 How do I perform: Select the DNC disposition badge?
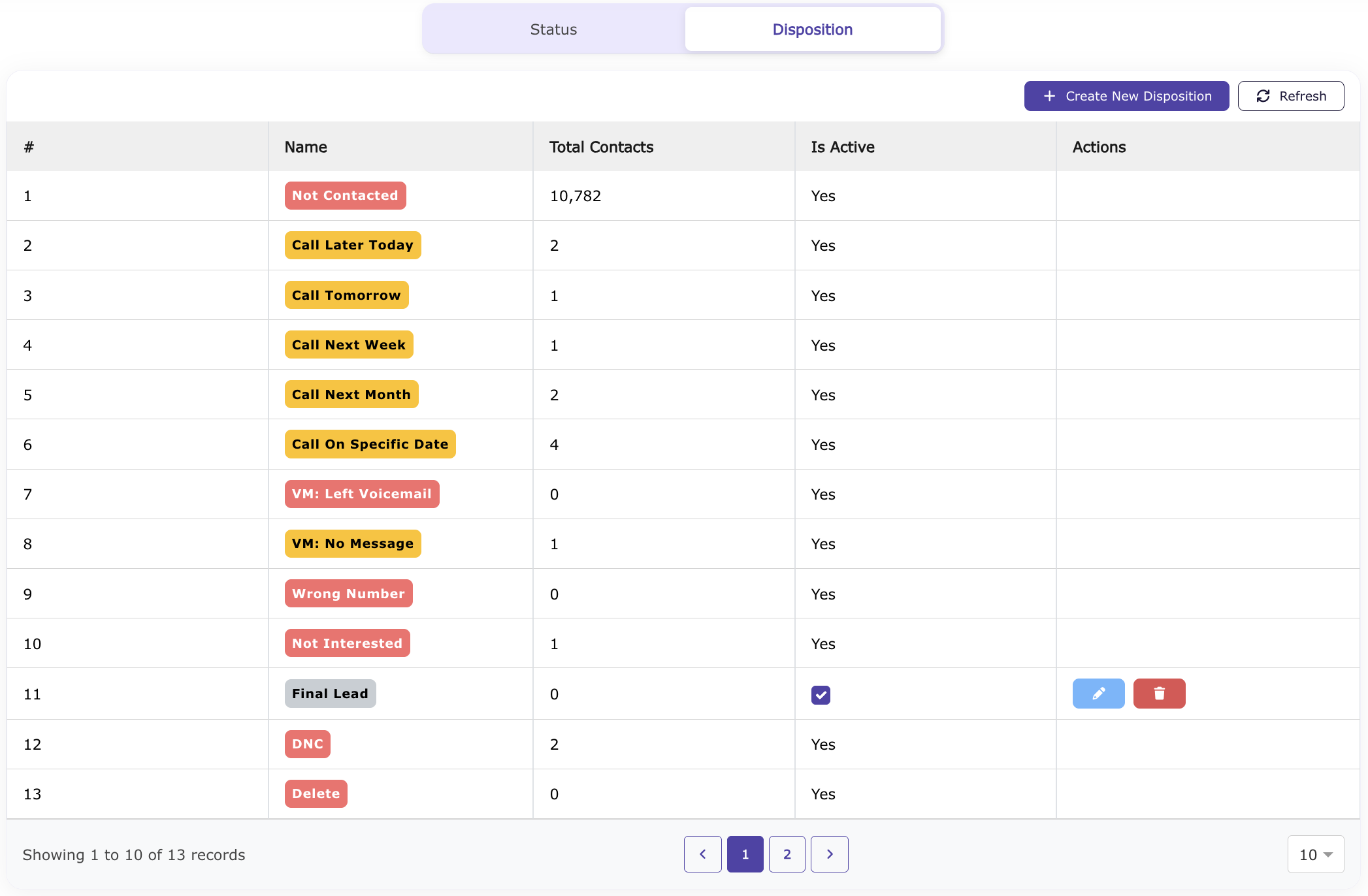point(307,744)
